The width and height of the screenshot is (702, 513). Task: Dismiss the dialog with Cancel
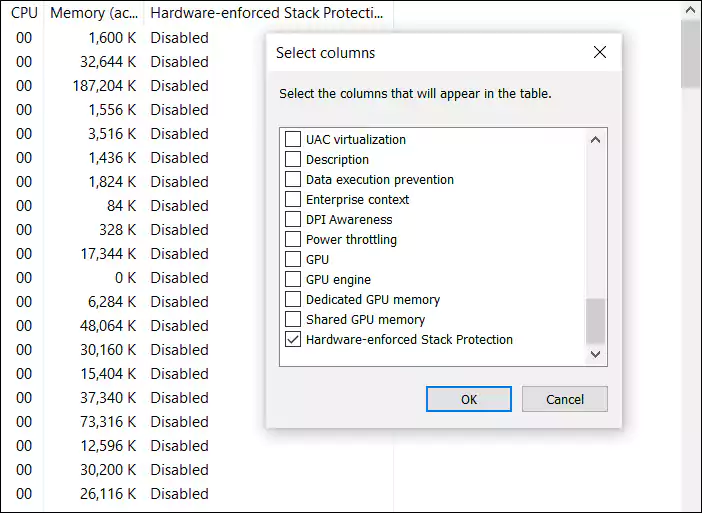(x=565, y=399)
